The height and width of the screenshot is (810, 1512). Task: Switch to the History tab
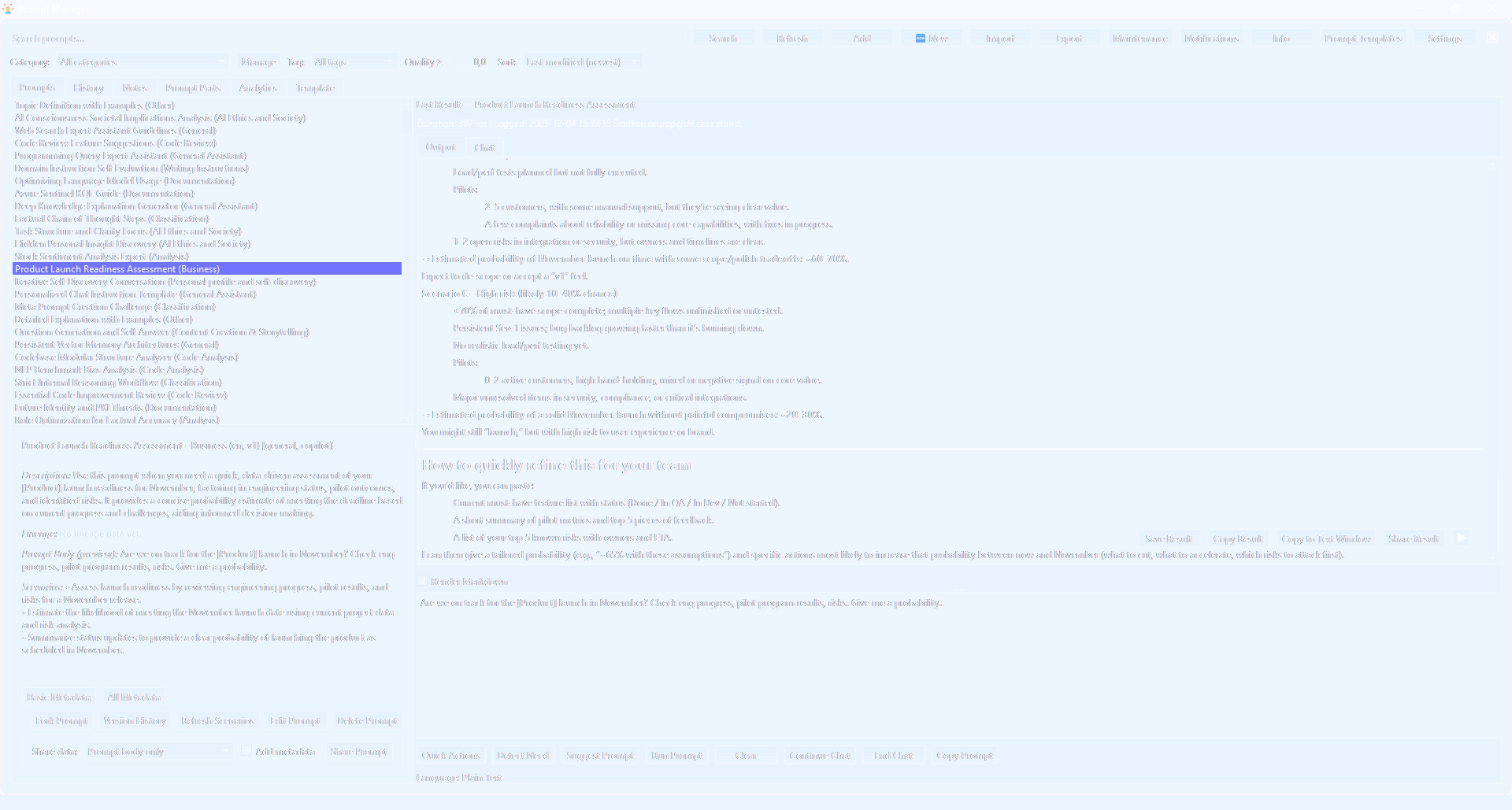click(x=88, y=87)
